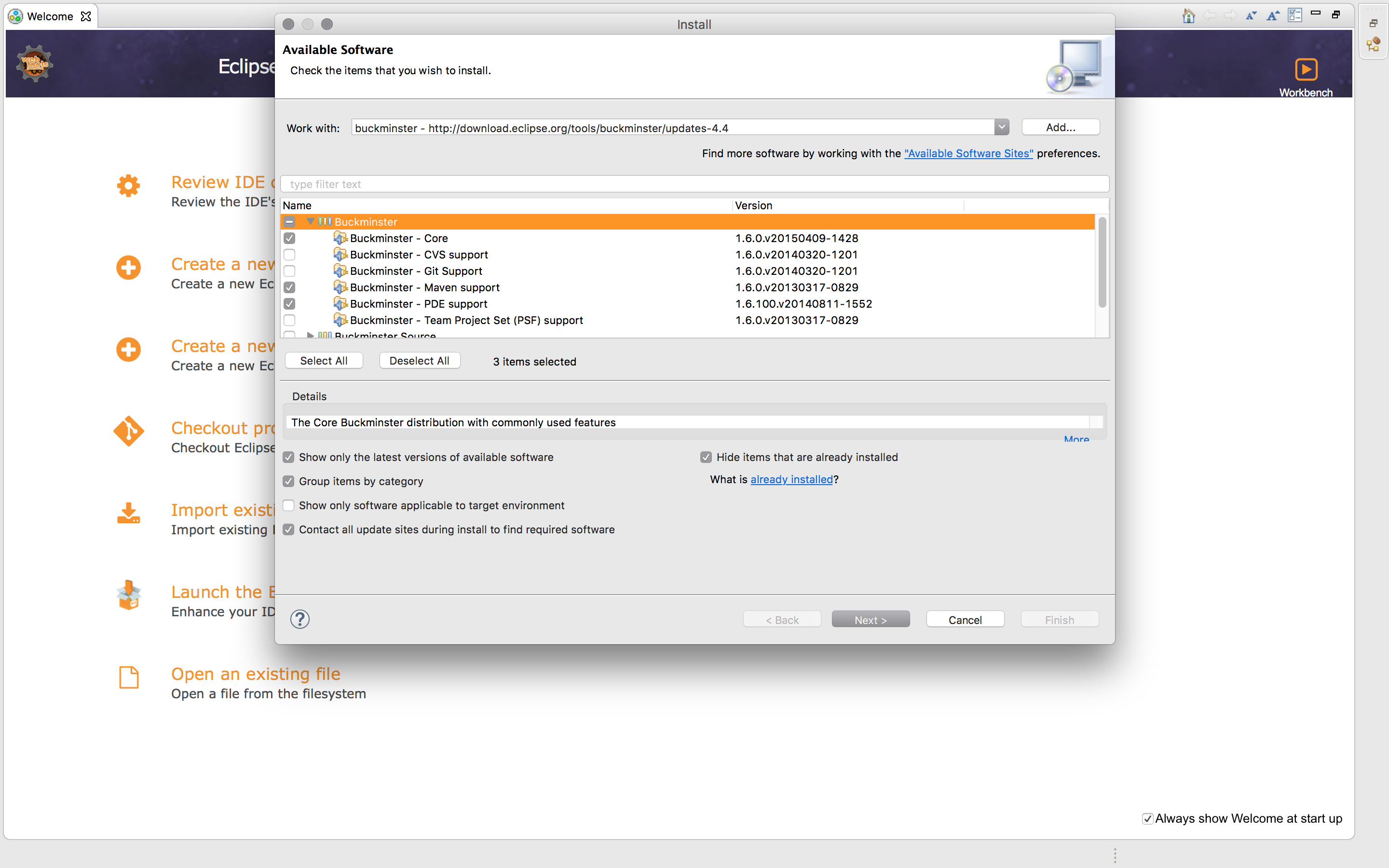Uncheck Buckminster - Core checkbox
Screen dimensions: 1389x868
coord(289,238)
